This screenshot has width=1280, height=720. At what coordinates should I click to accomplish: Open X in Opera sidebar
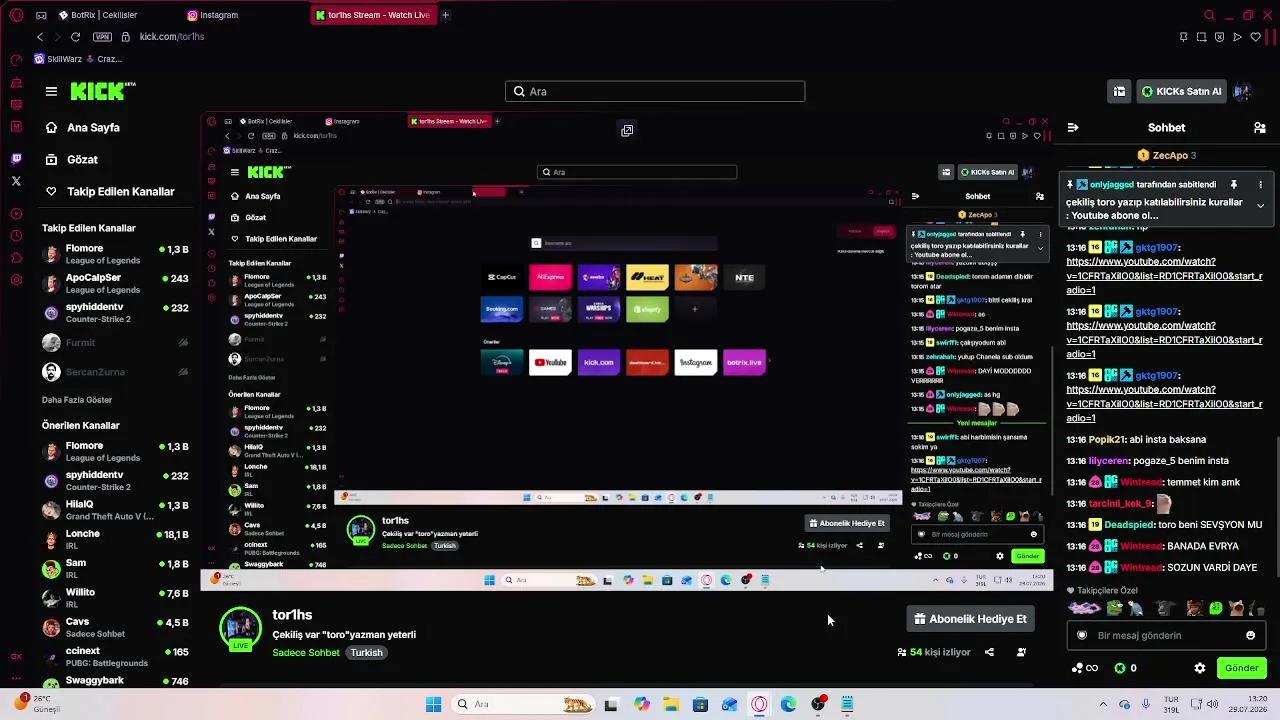16,181
